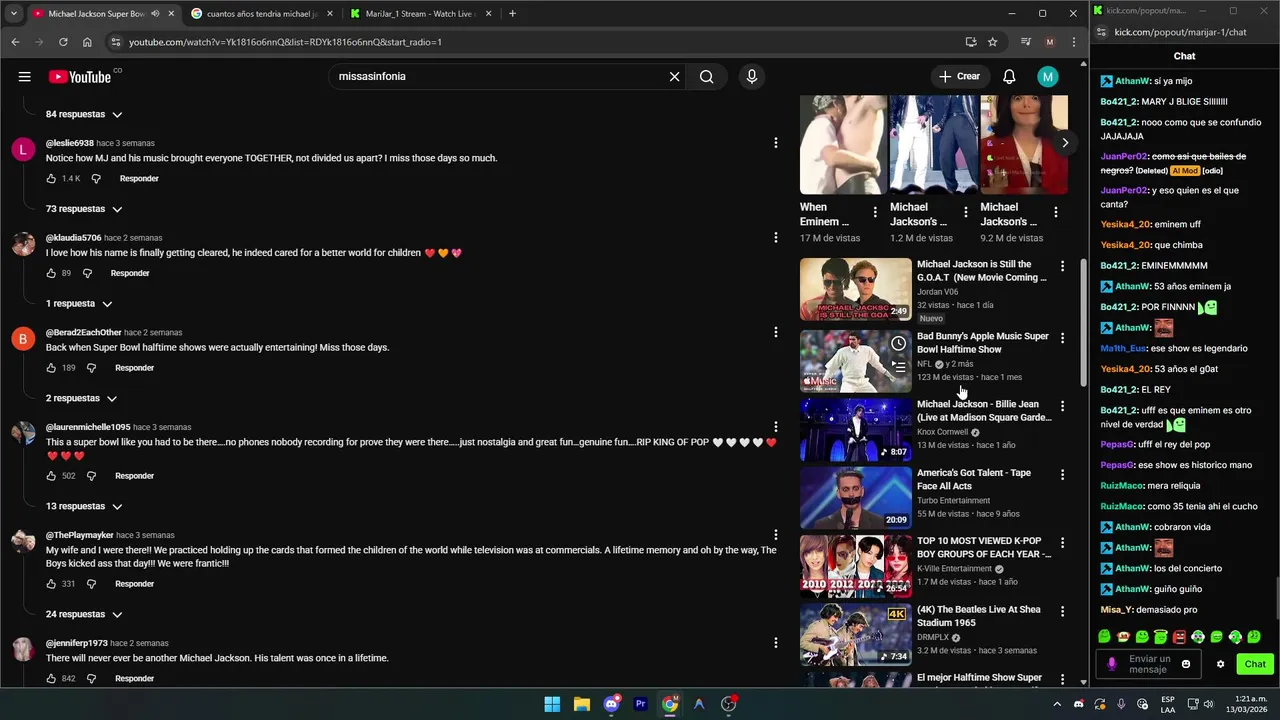Open @ThePlaymayker channel link

coord(79,535)
